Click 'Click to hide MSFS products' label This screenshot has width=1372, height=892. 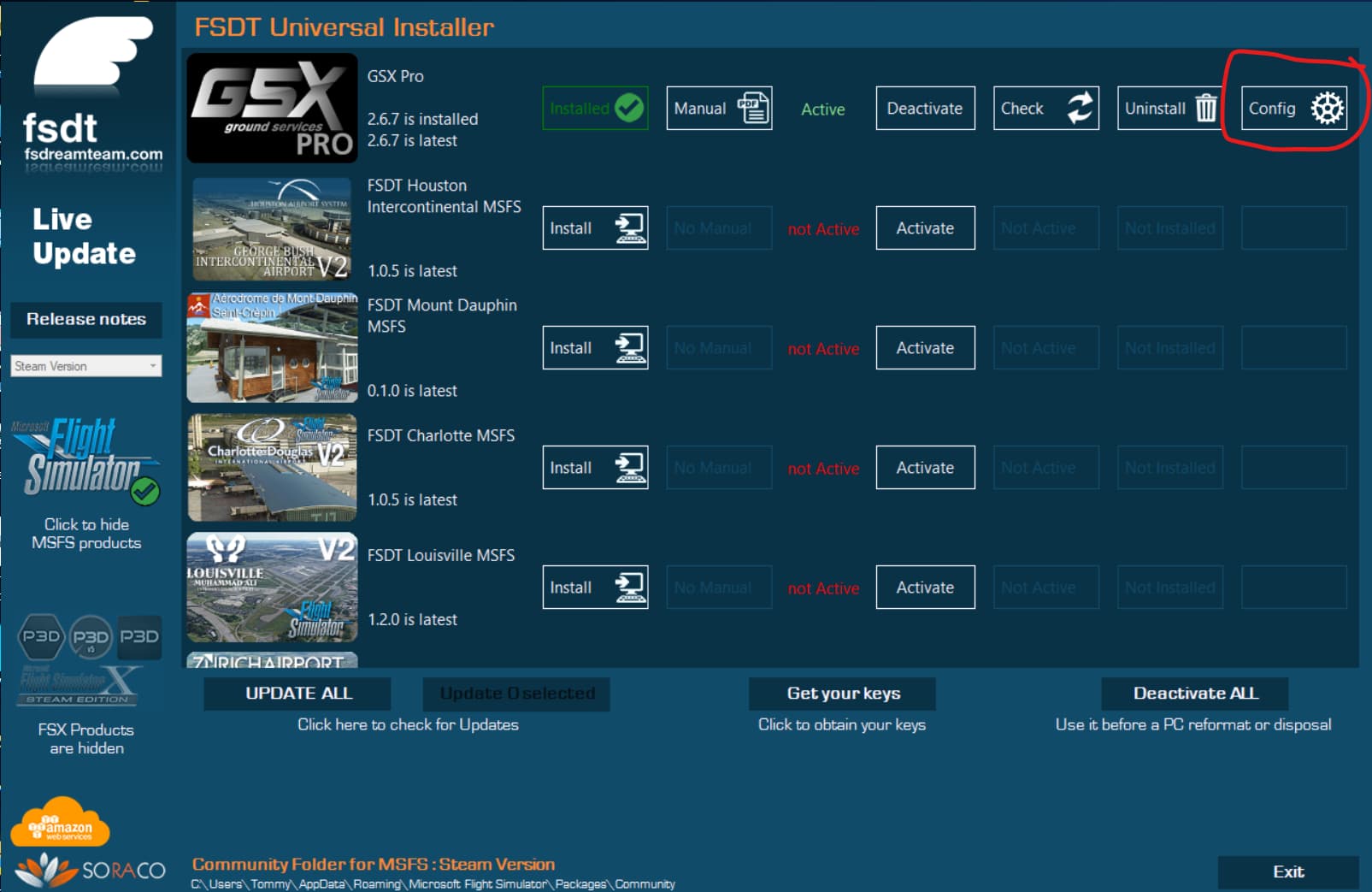86,534
